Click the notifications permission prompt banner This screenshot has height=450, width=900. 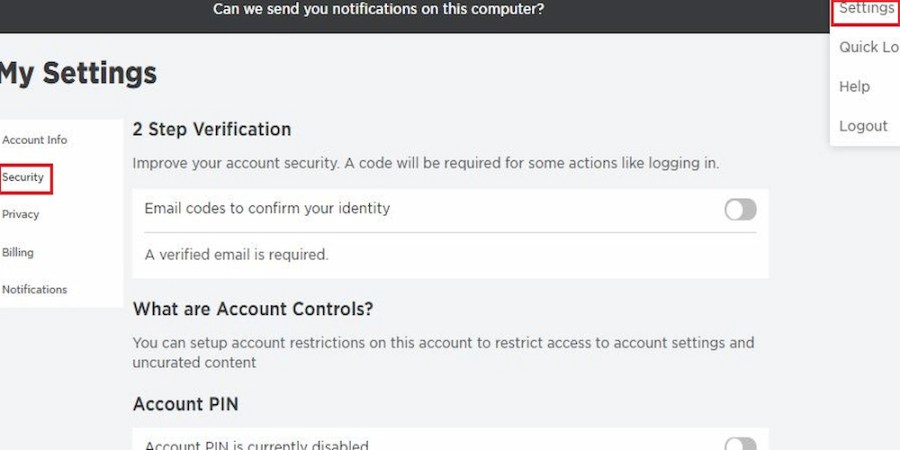pos(378,9)
